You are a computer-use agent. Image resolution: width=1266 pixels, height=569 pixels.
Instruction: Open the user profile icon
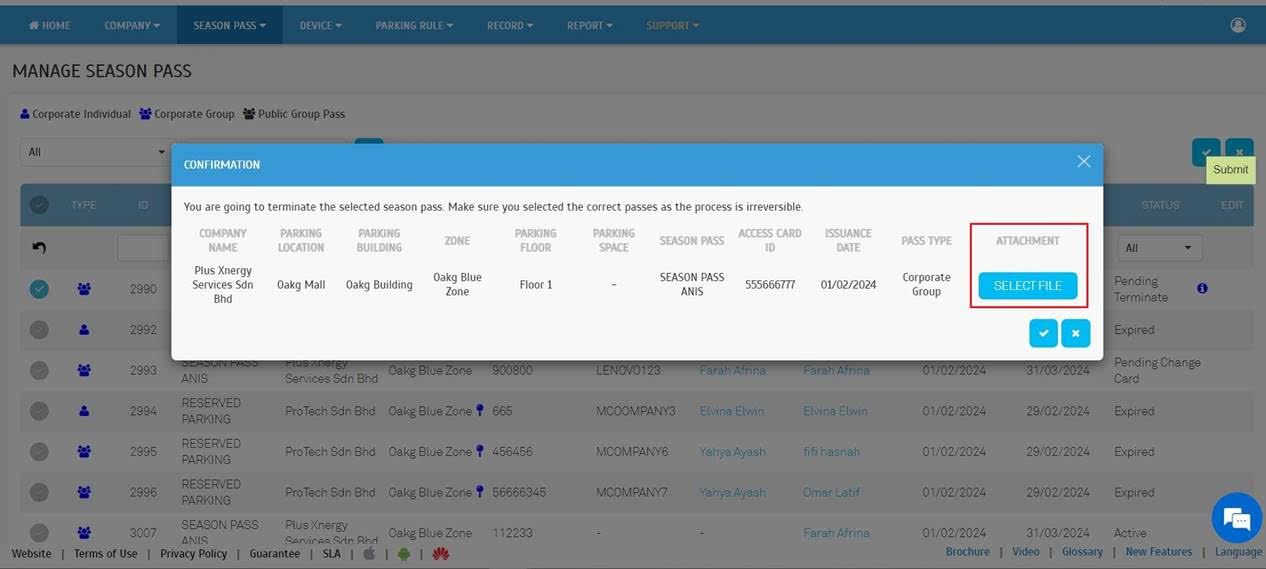pyautogui.click(x=1238, y=25)
